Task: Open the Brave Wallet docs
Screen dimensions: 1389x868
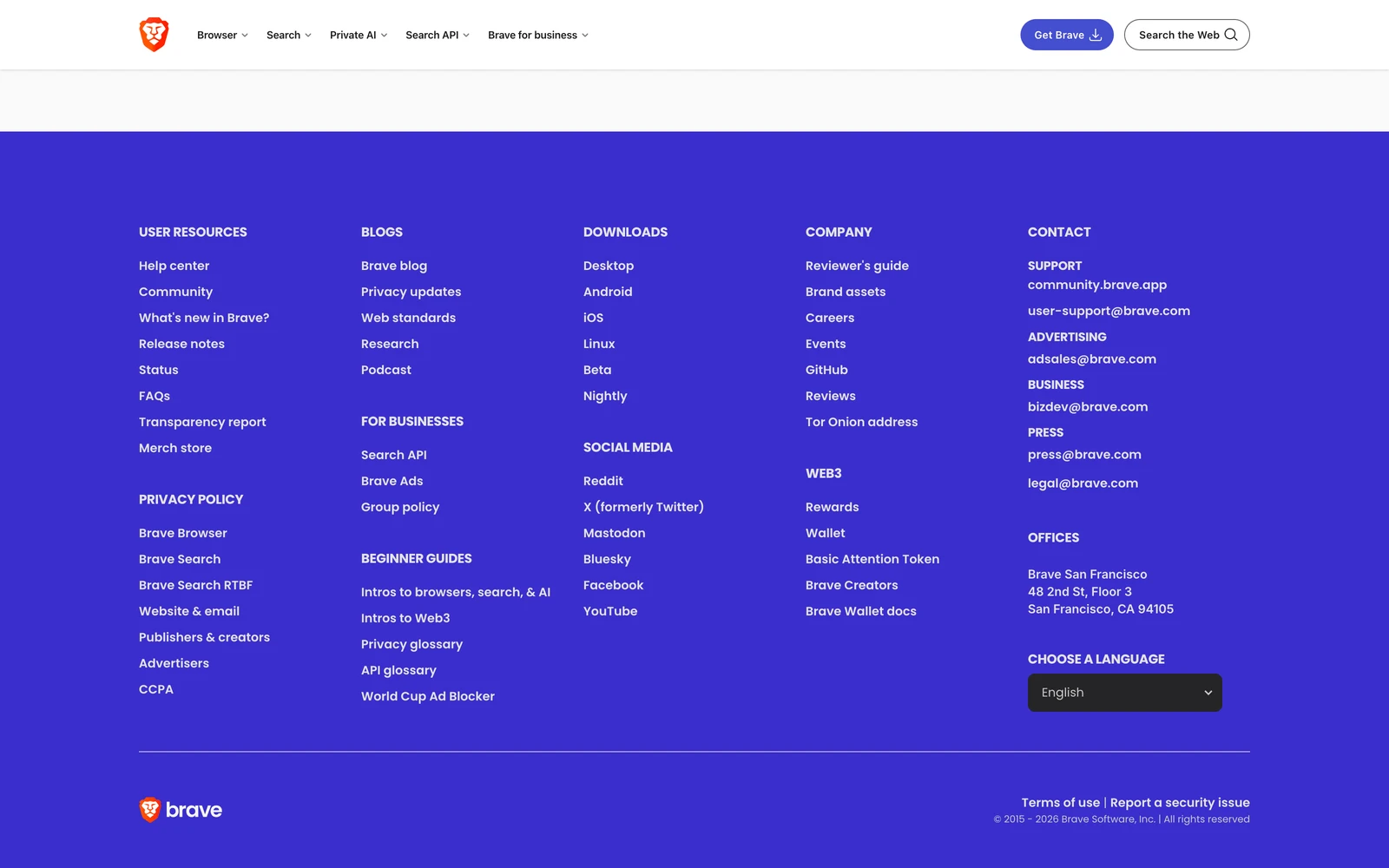Action: click(x=861, y=611)
